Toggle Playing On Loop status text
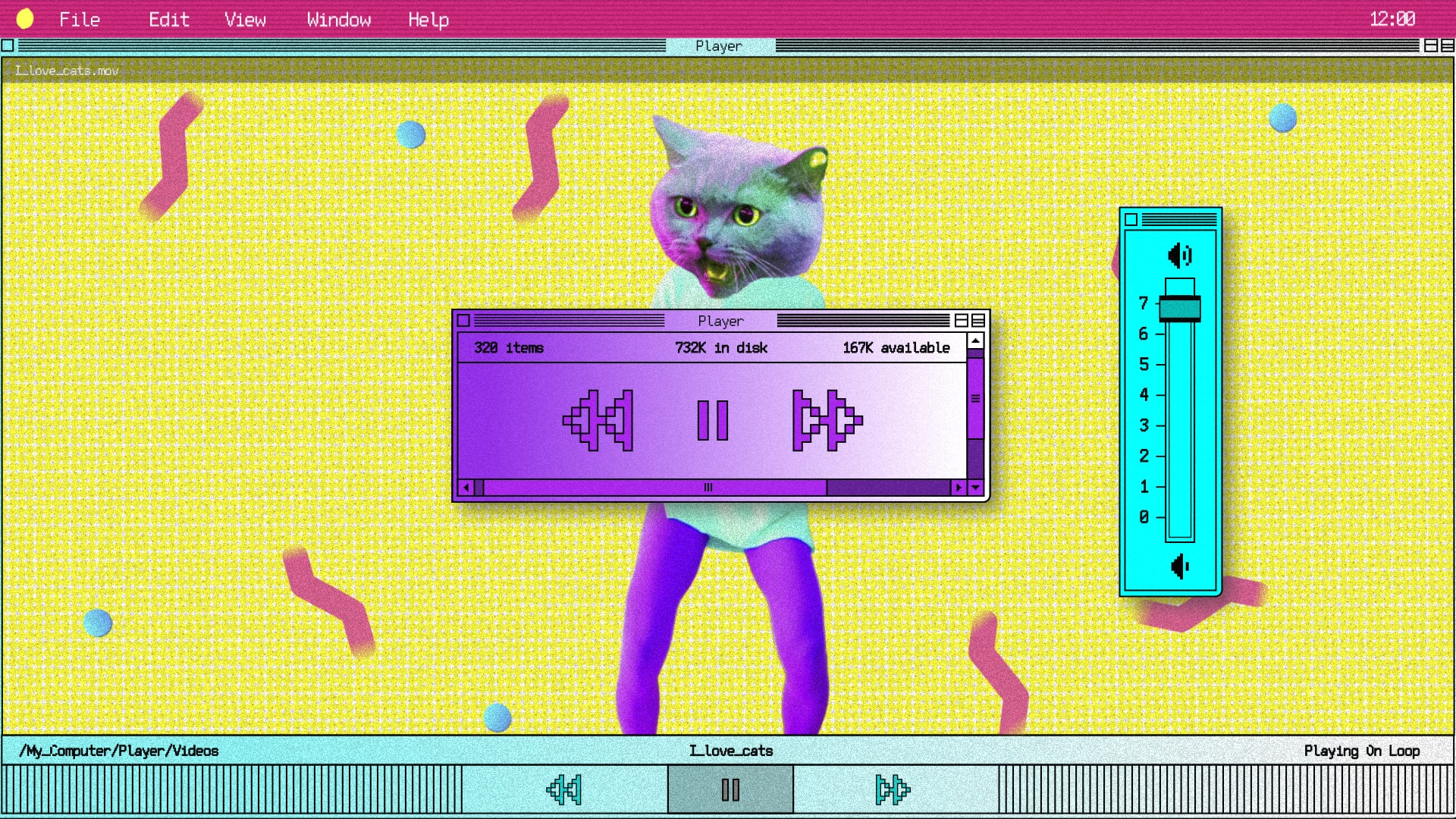This screenshot has height=819, width=1456. 1361,751
